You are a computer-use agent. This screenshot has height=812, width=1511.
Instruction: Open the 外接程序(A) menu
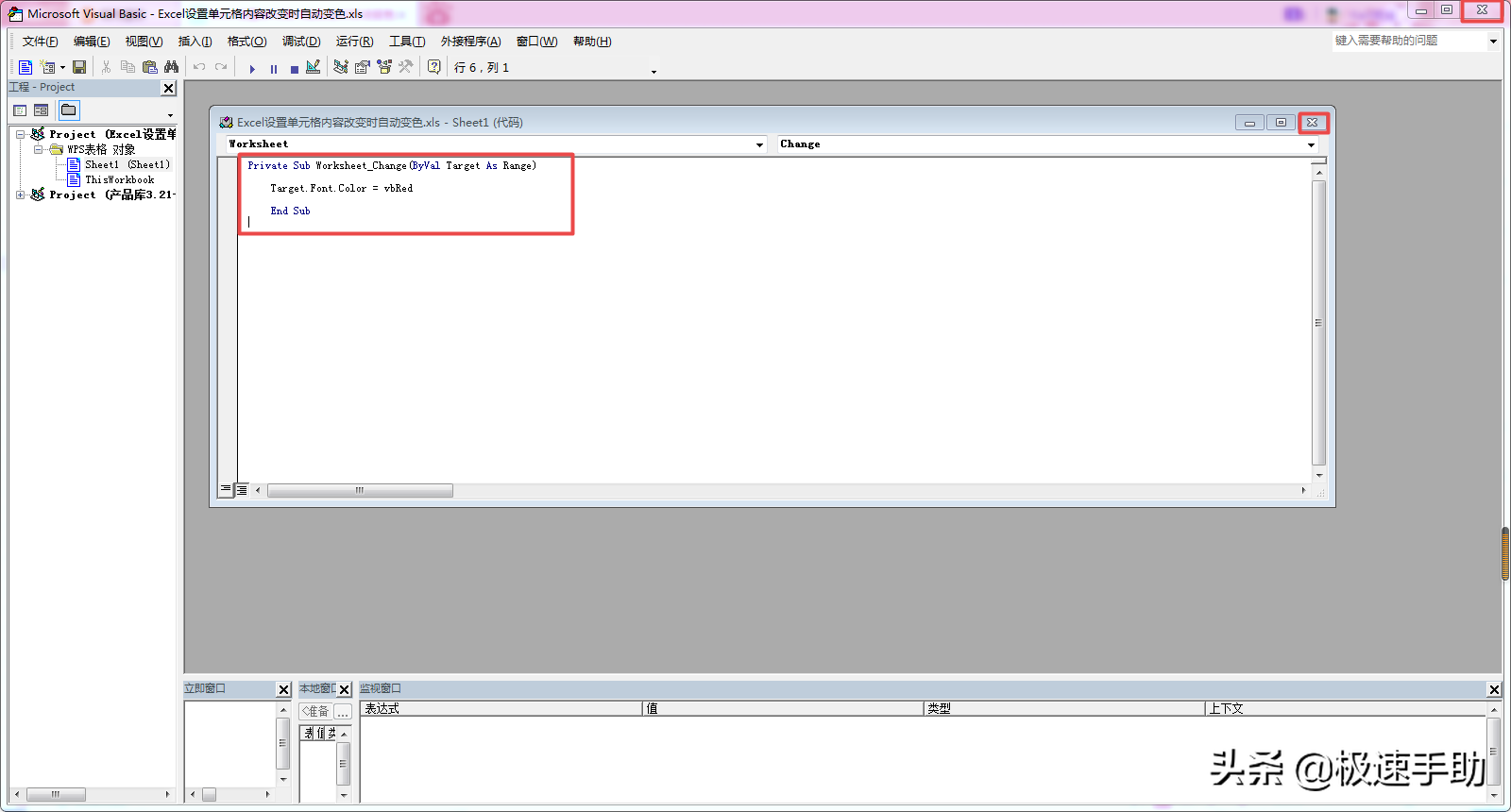471,42
